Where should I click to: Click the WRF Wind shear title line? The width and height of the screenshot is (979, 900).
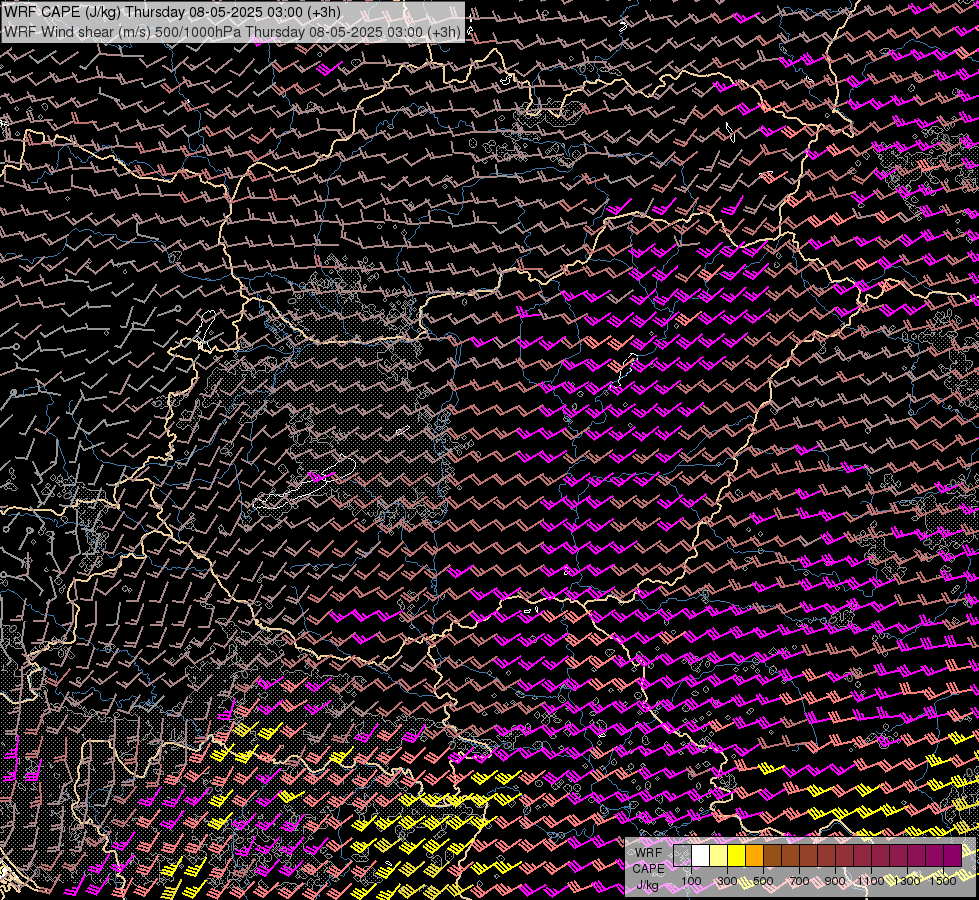pyautogui.click(x=233, y=31)
